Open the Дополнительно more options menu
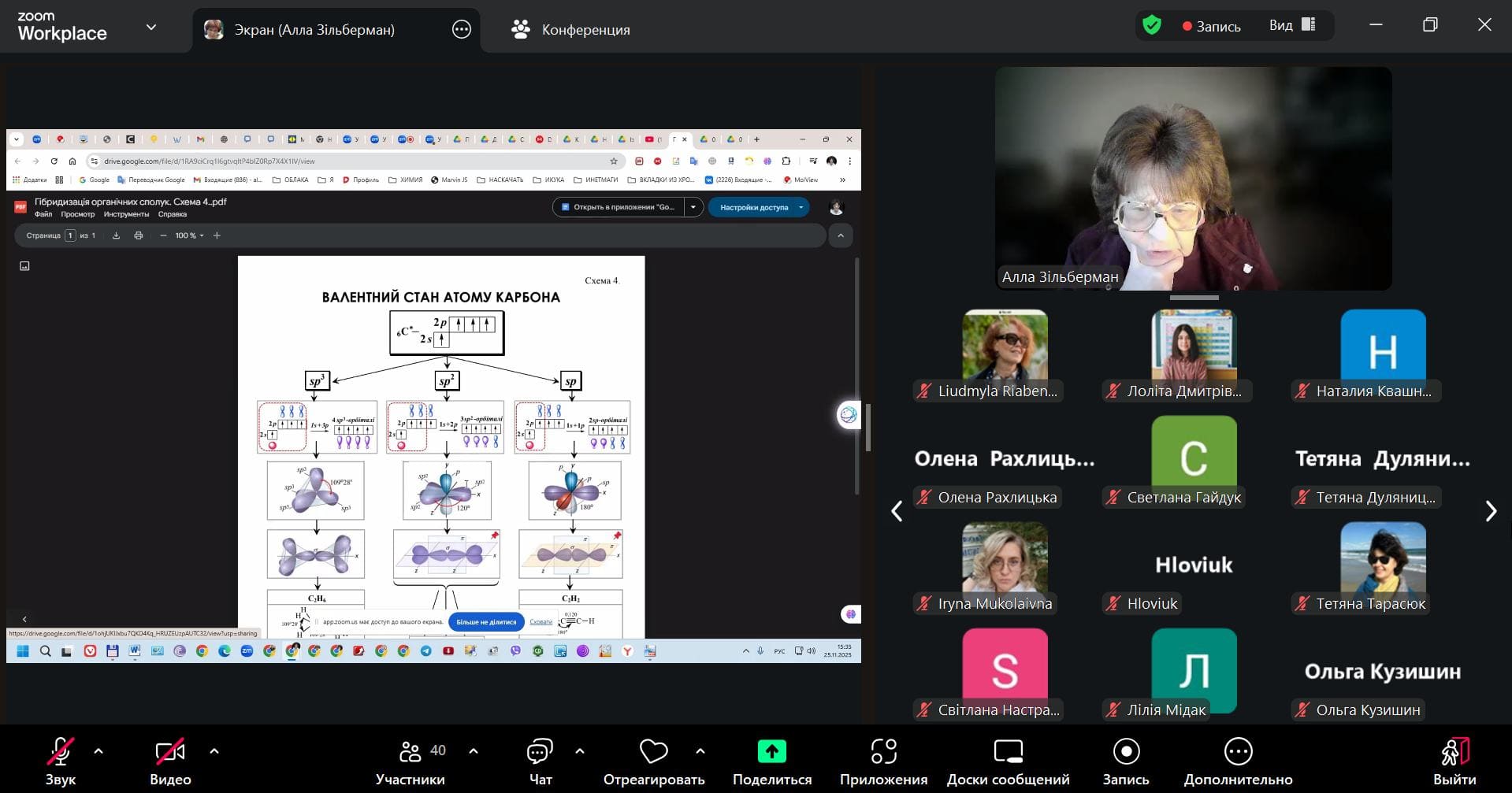Viewport: 1512px width, 793px height. click(x=1238, y=759)
